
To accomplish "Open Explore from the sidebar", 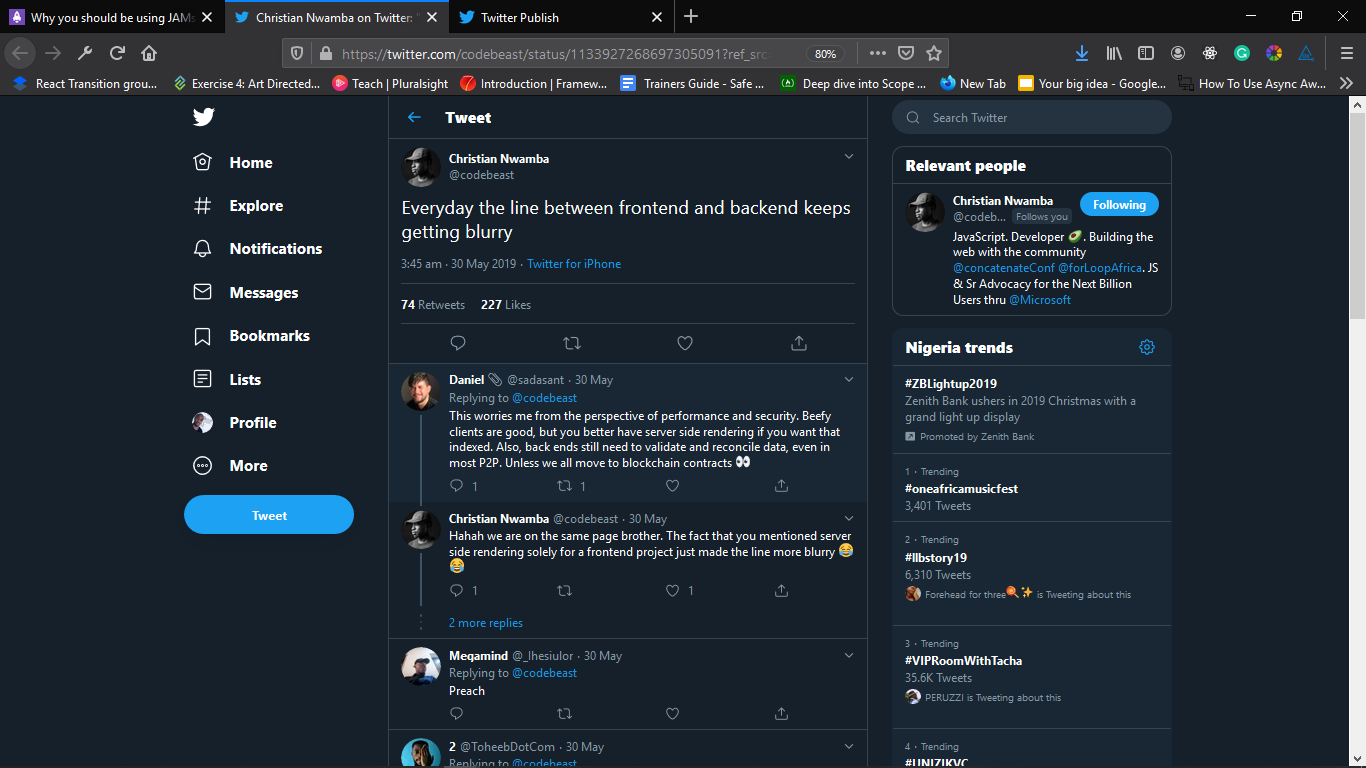I will 238,205.
